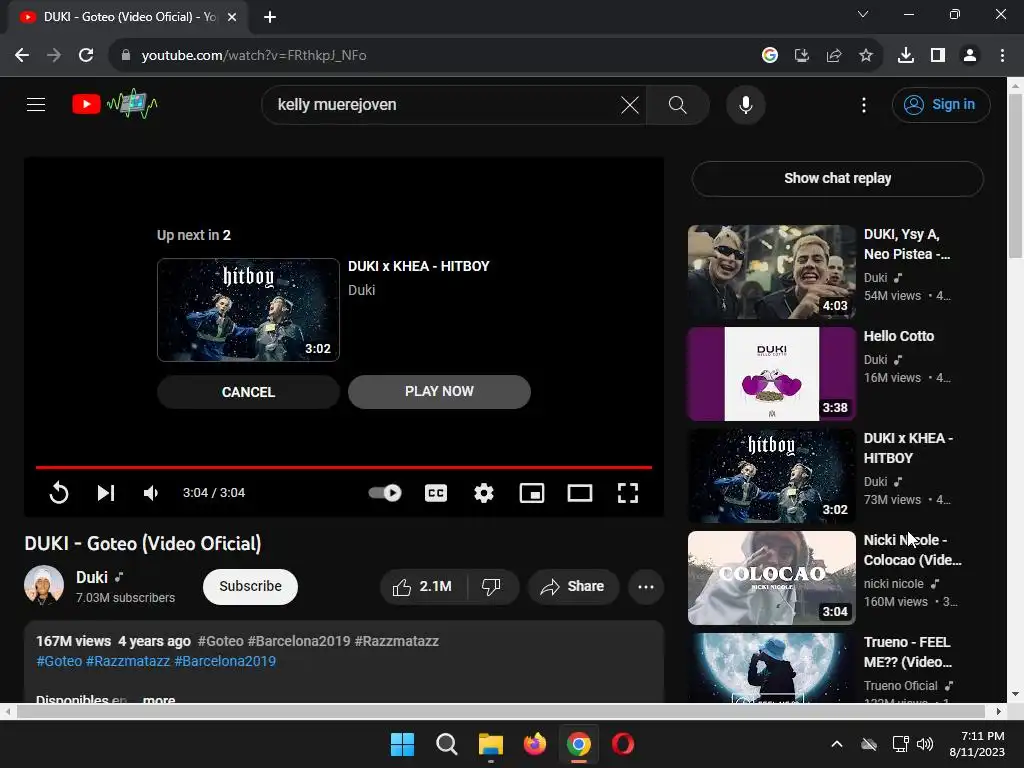Open #Razzmatazz blue hashtag link

(x=128, y=661)
